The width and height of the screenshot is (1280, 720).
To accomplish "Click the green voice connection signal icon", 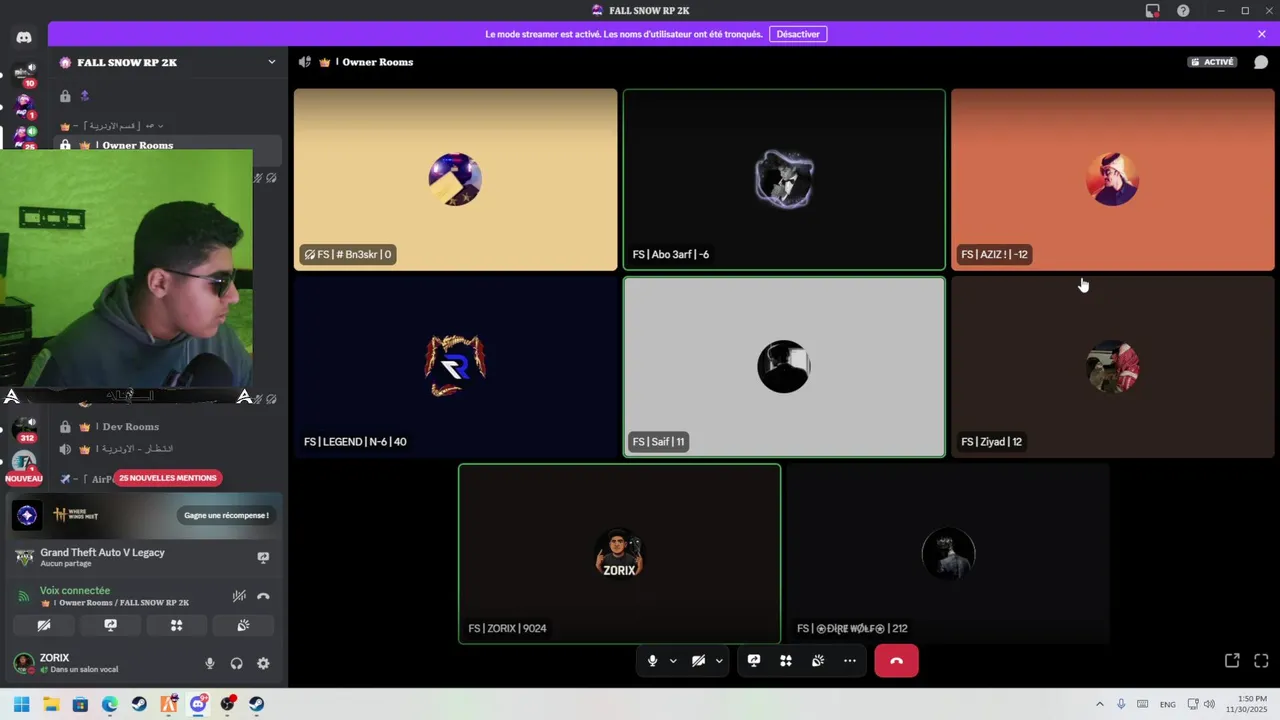I will (24, 596).
